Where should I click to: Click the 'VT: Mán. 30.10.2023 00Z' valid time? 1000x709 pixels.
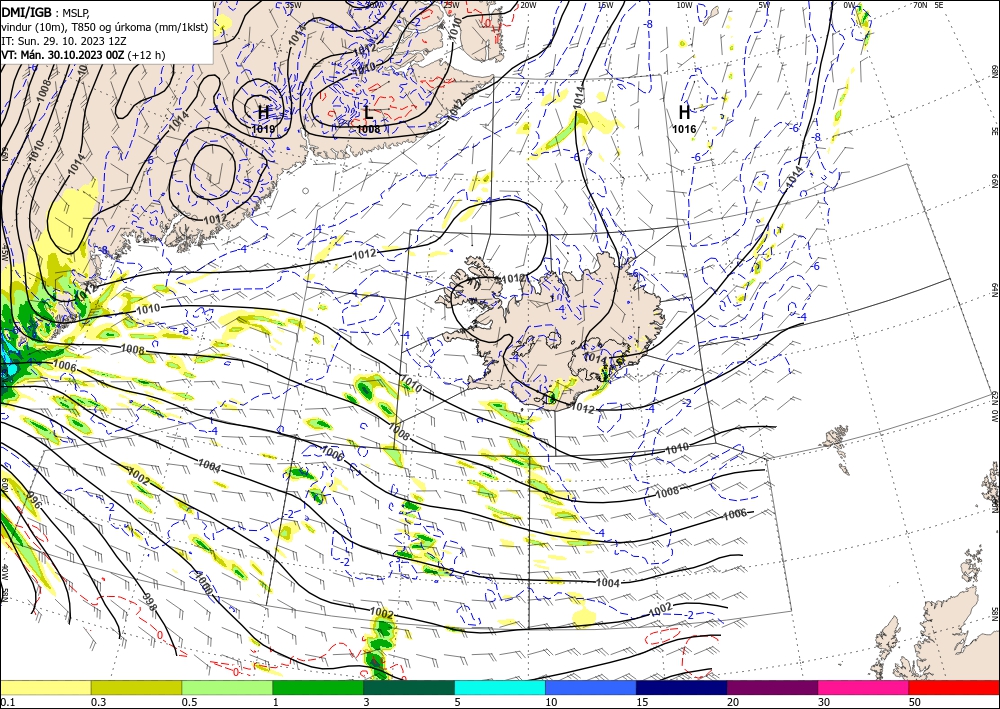click(63, 55)
